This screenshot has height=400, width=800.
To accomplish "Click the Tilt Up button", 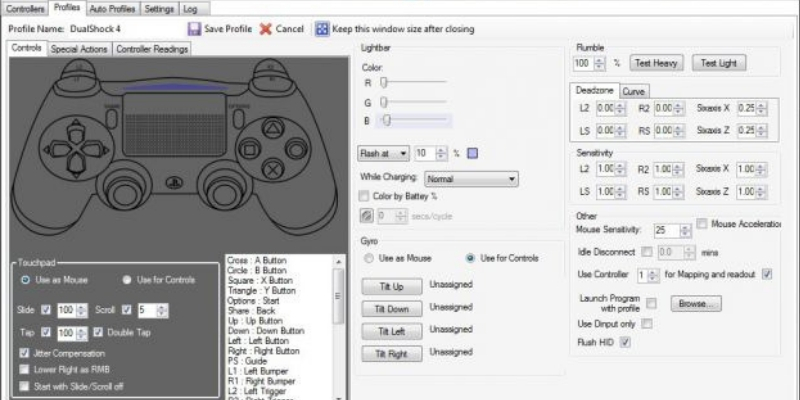I will point(392,287).
